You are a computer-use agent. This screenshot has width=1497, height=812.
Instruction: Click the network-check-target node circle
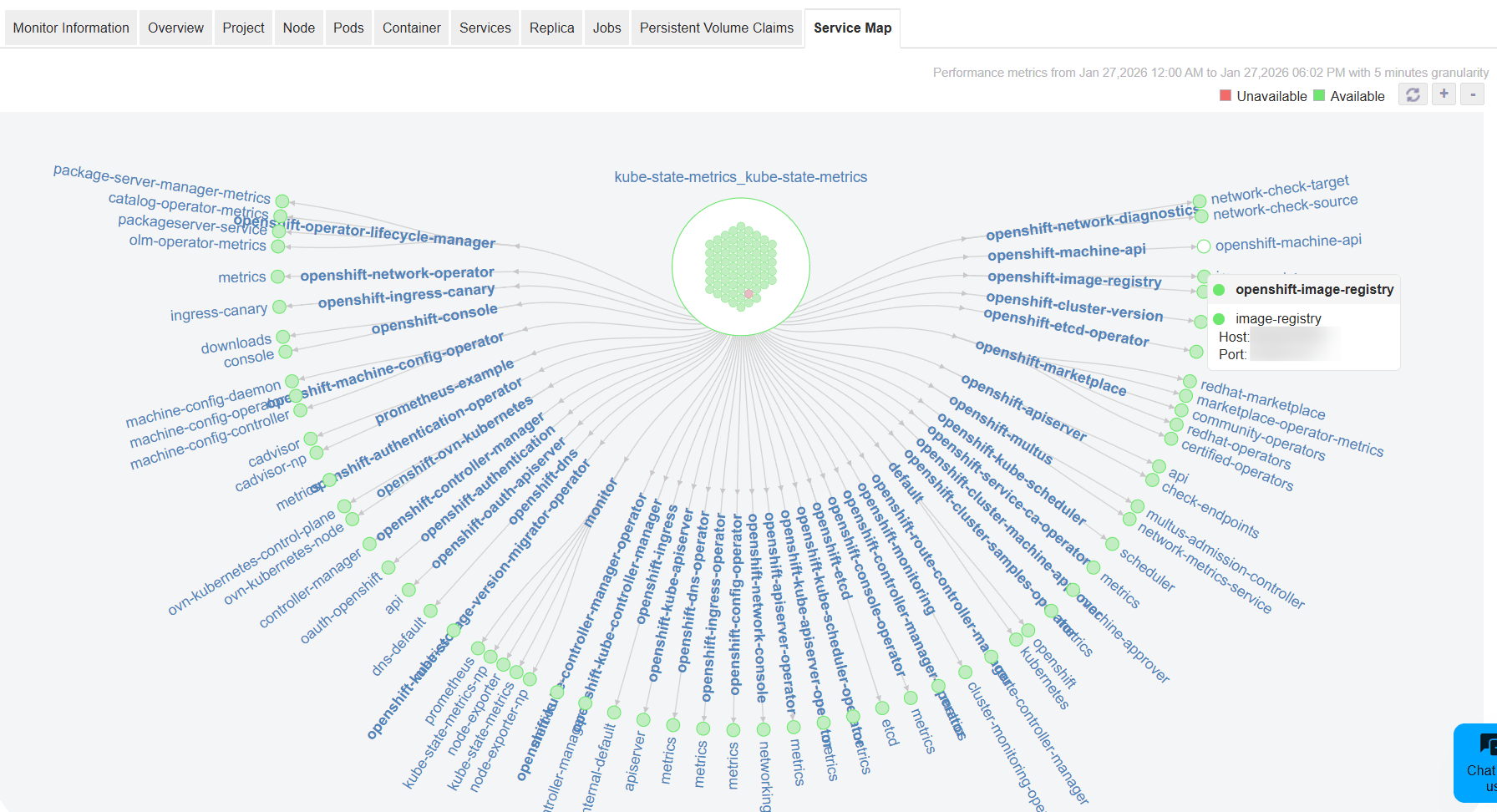(x=1200, y=200)
